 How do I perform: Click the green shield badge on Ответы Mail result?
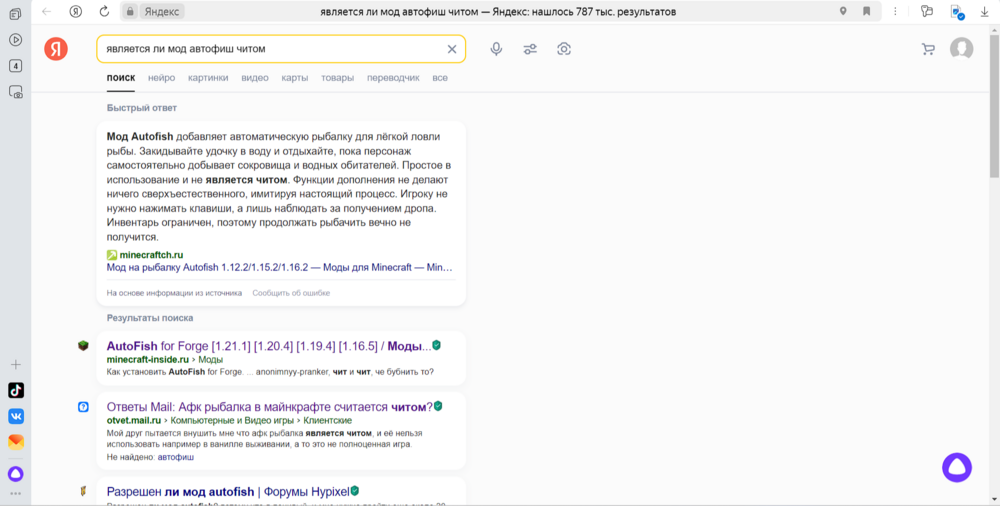[x=438, y=406]
